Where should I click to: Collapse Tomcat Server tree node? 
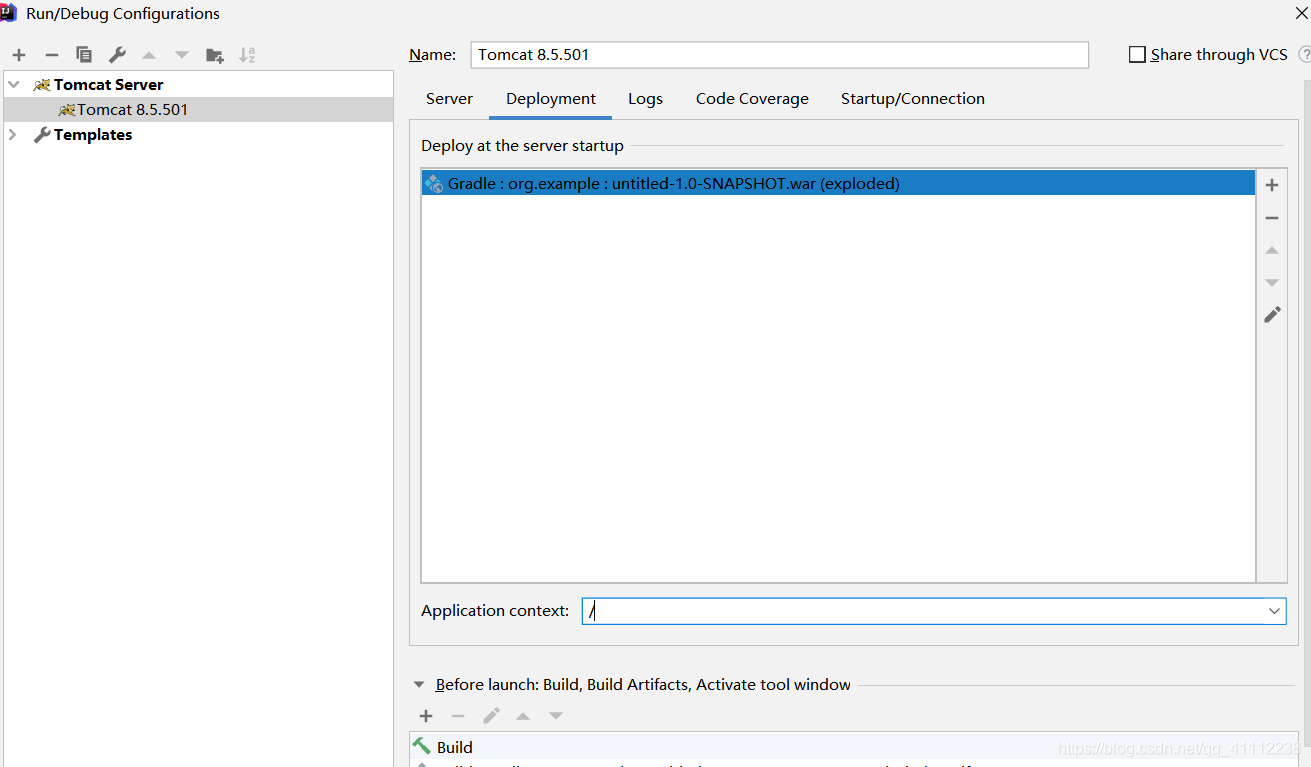click(x=14, y=85)
